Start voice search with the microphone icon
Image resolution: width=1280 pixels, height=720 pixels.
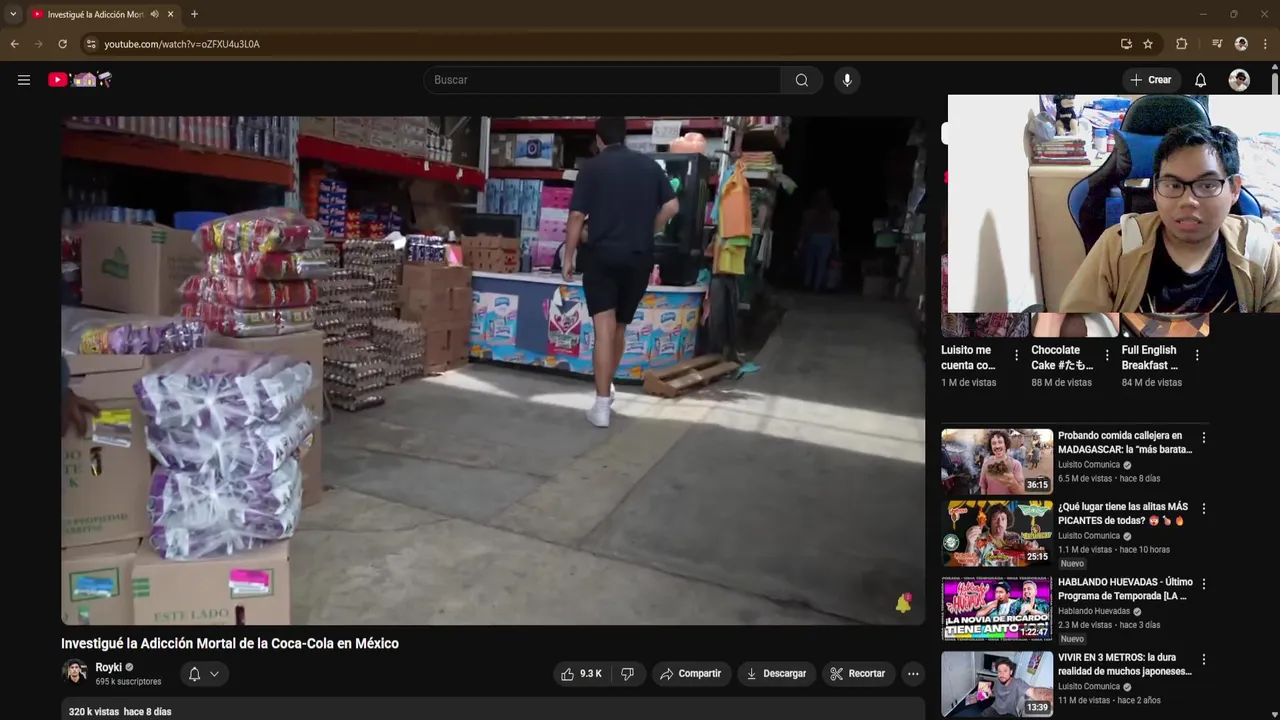[x=847, y=80]
